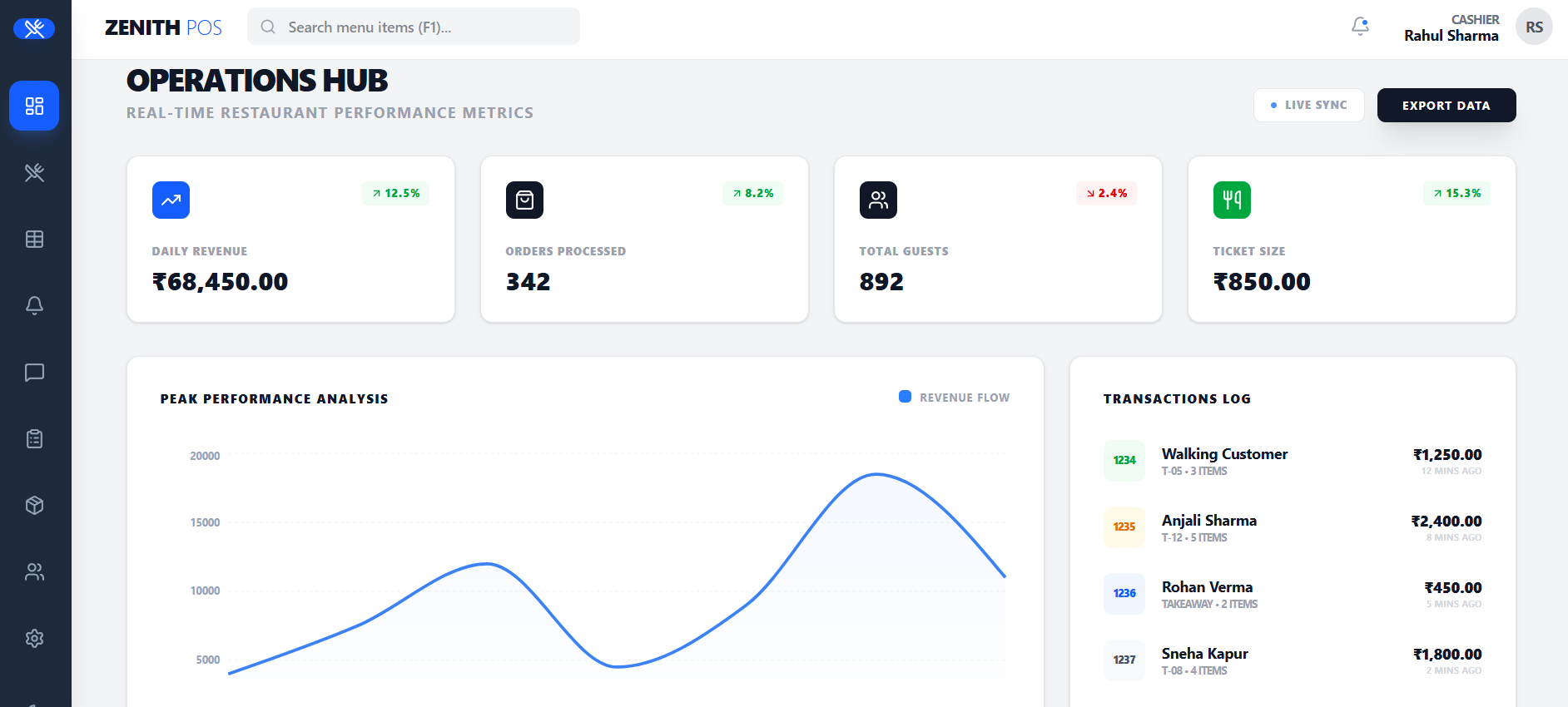Open the settings gear sidebar icon

click(34, 638)
